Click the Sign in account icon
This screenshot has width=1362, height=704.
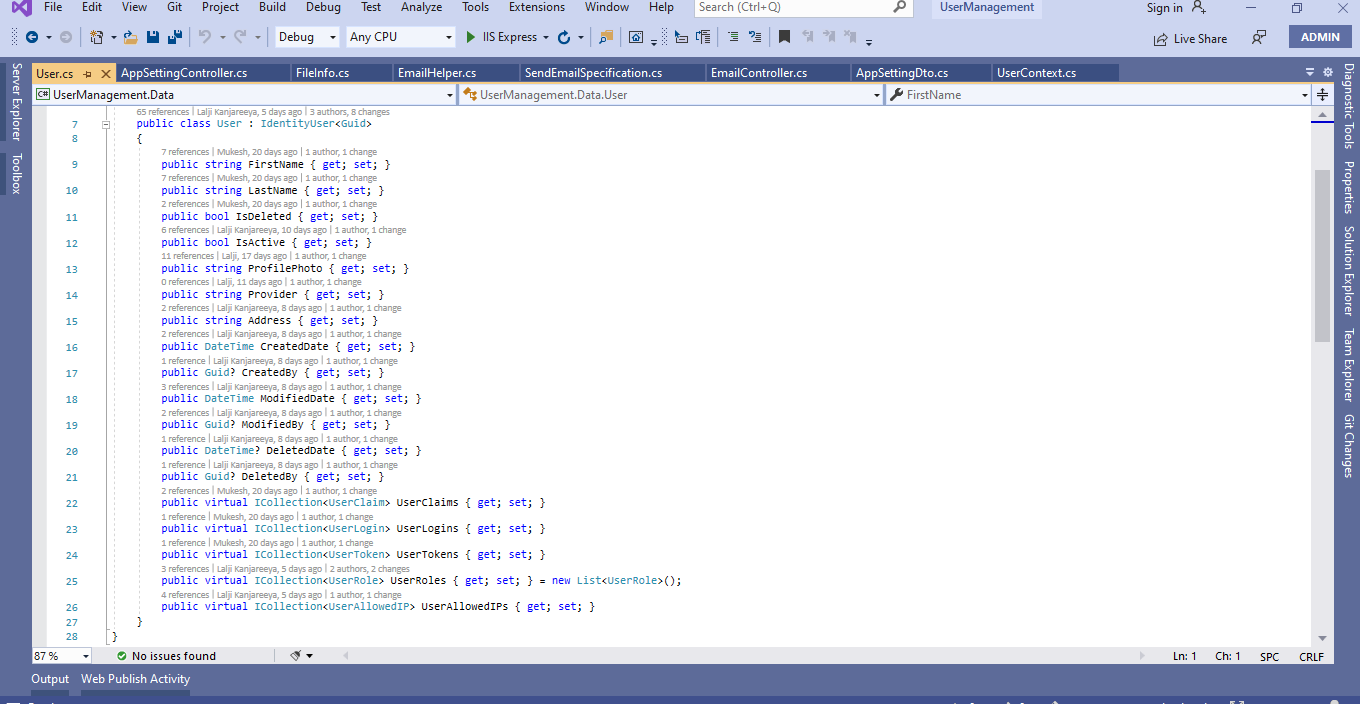click(1198, 8)
